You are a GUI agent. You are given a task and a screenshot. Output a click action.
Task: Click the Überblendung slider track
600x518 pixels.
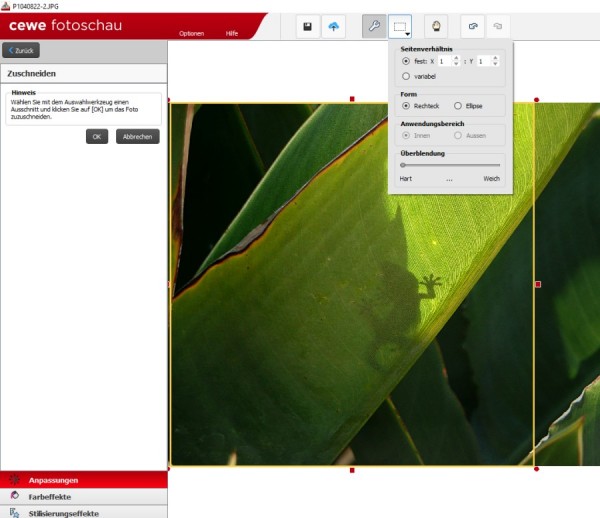pos(450,164)
